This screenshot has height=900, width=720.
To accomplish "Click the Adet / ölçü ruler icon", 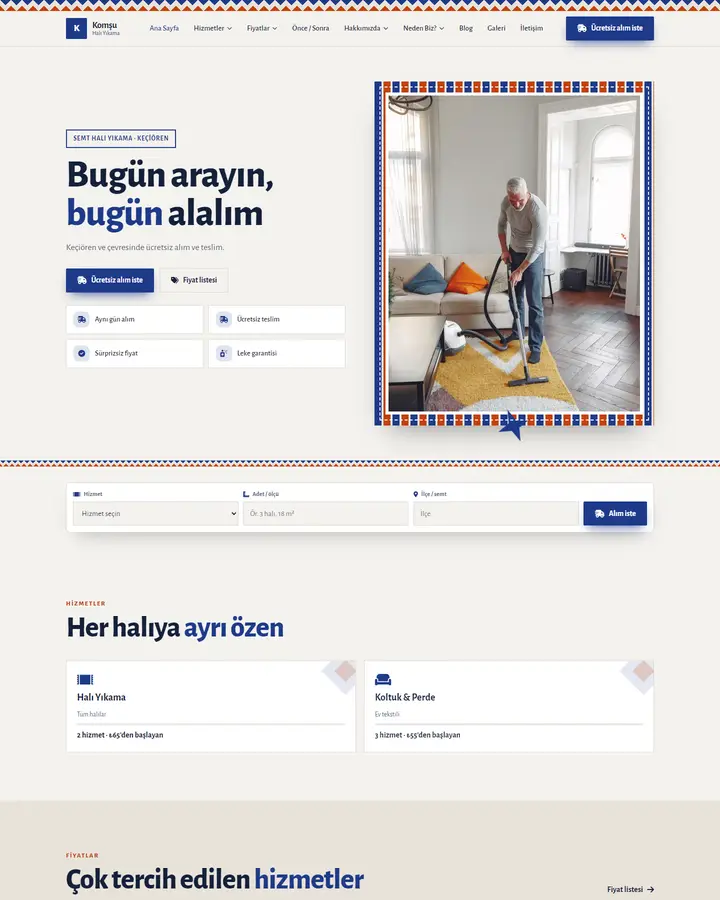I will [246, 494].
